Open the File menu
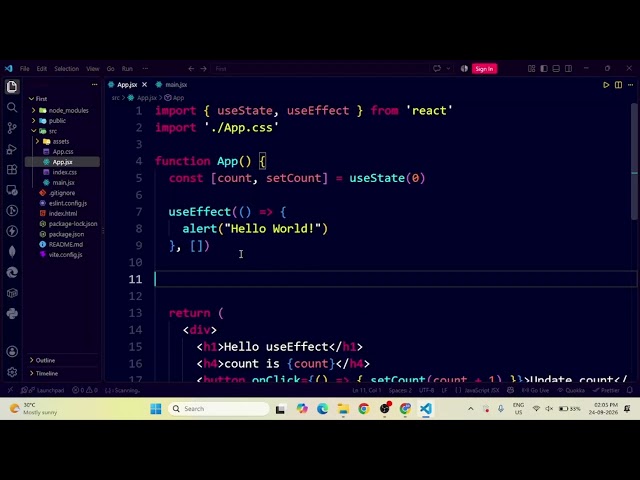This screenshot has width=640, height=480. (24, 69)
